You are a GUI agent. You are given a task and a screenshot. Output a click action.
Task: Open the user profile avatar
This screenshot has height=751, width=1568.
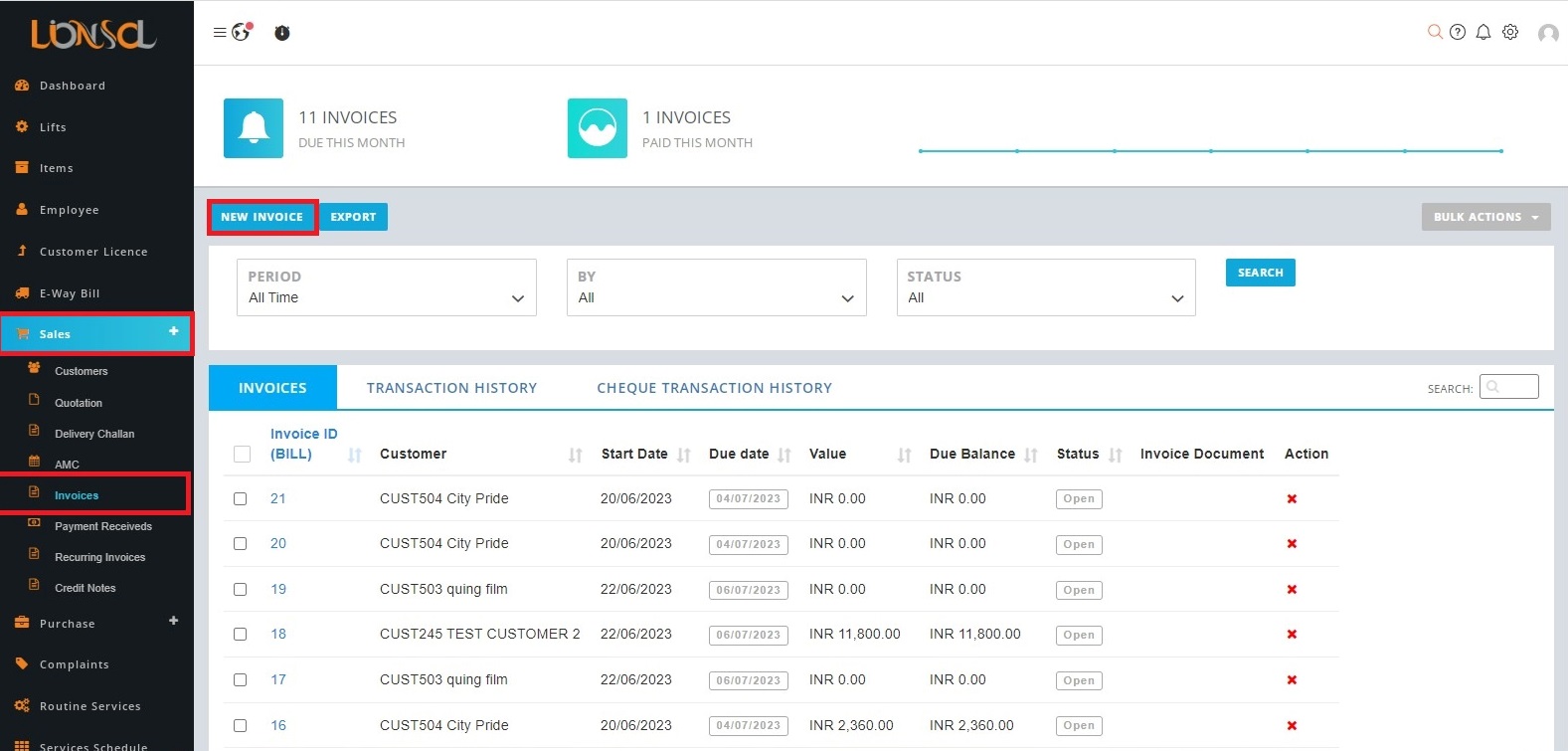1548,34
